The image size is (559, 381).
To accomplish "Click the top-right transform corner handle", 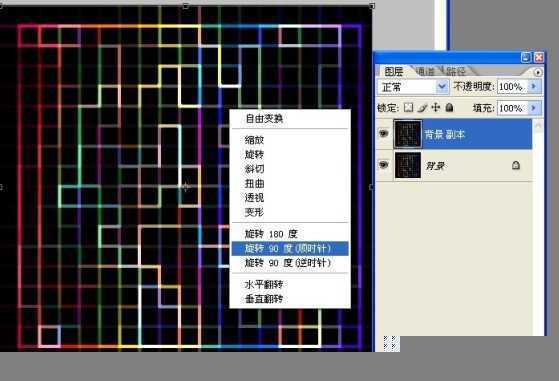I will (372, 6).
